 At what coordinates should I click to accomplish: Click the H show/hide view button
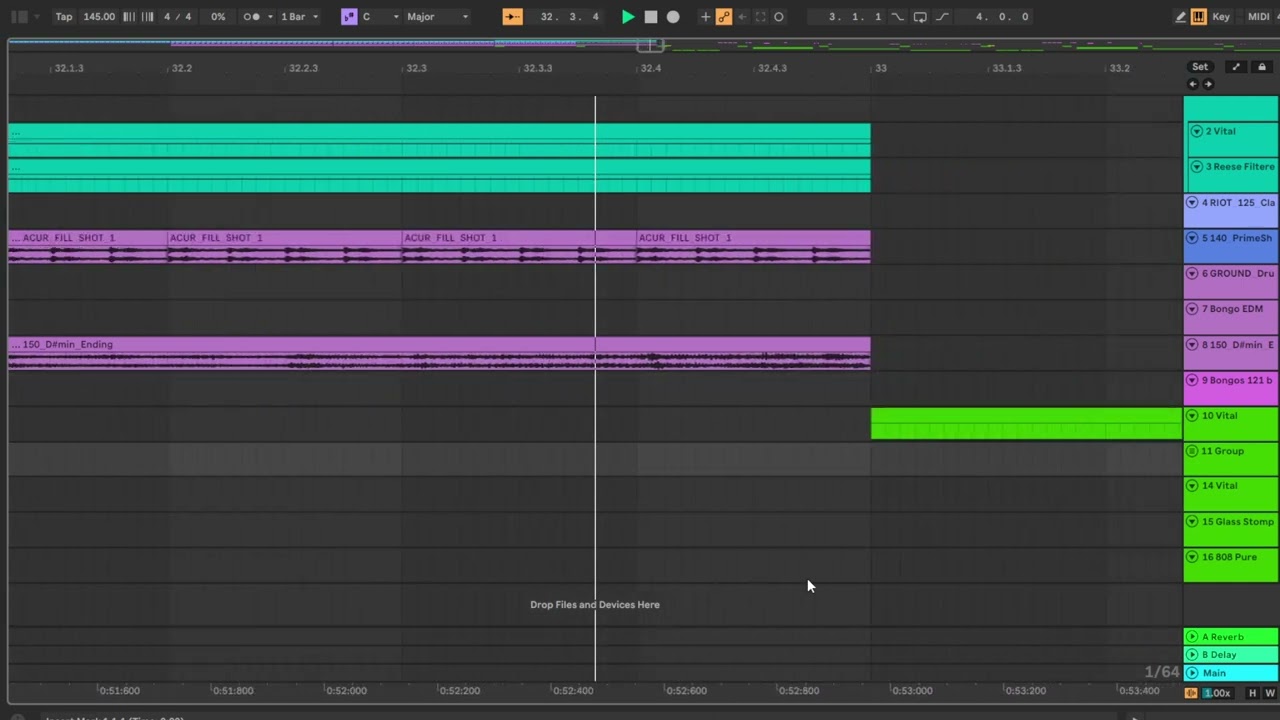[1252, 693]
